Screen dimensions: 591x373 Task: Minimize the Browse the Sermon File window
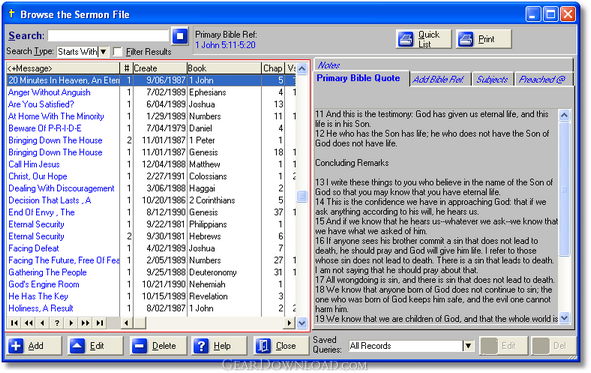(x=533, y=14)
